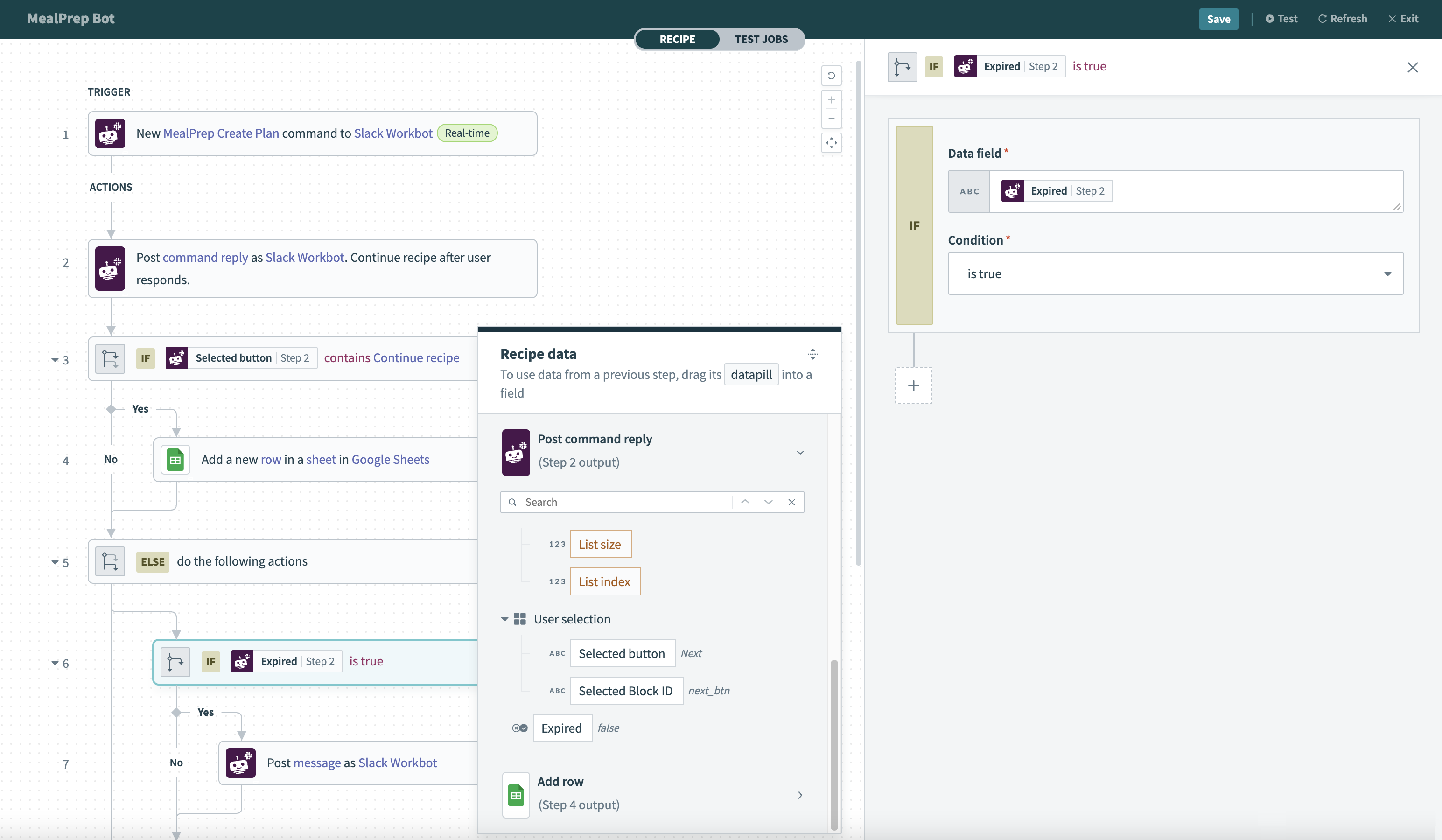Click the Workbot icon on trigger step 1
The height and width of the screenshot is (840, 1442).
(110, 133)
